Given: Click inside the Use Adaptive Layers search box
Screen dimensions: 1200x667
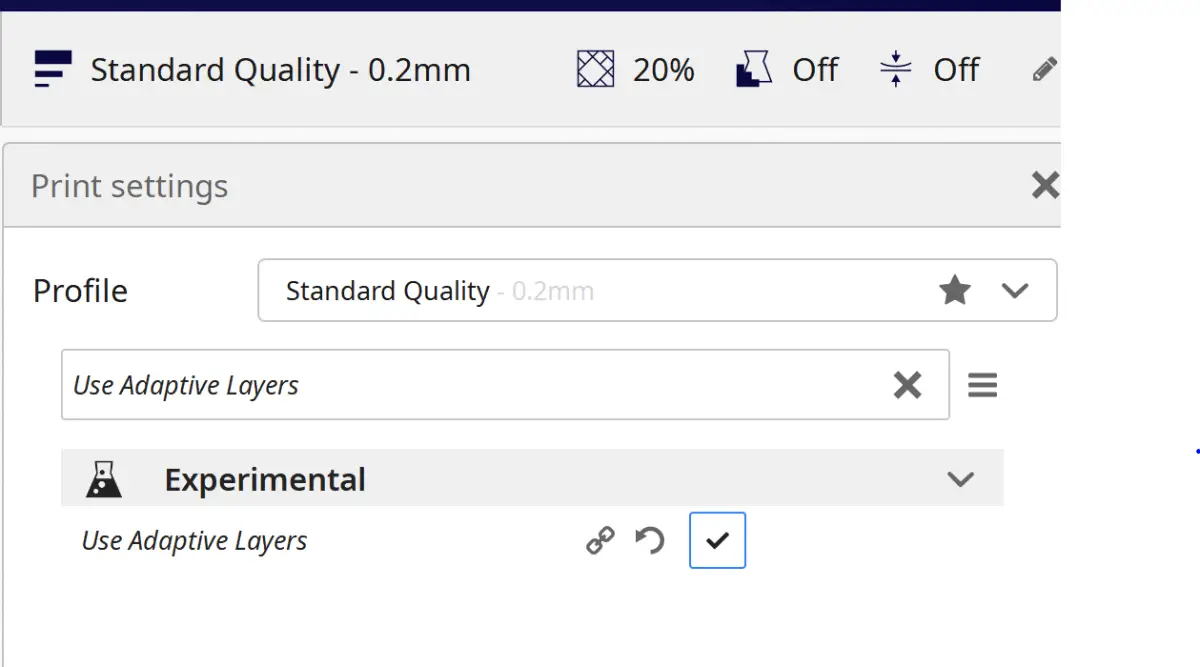Looking at the screenshot, I should 450,385.
